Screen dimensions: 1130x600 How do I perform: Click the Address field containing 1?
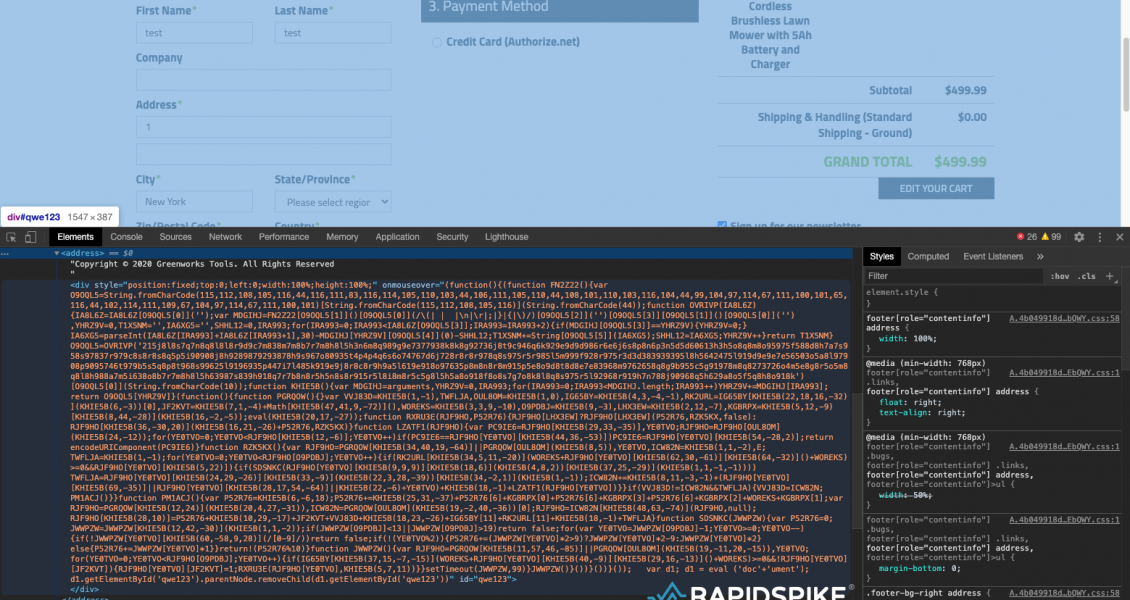pos(264,127)
